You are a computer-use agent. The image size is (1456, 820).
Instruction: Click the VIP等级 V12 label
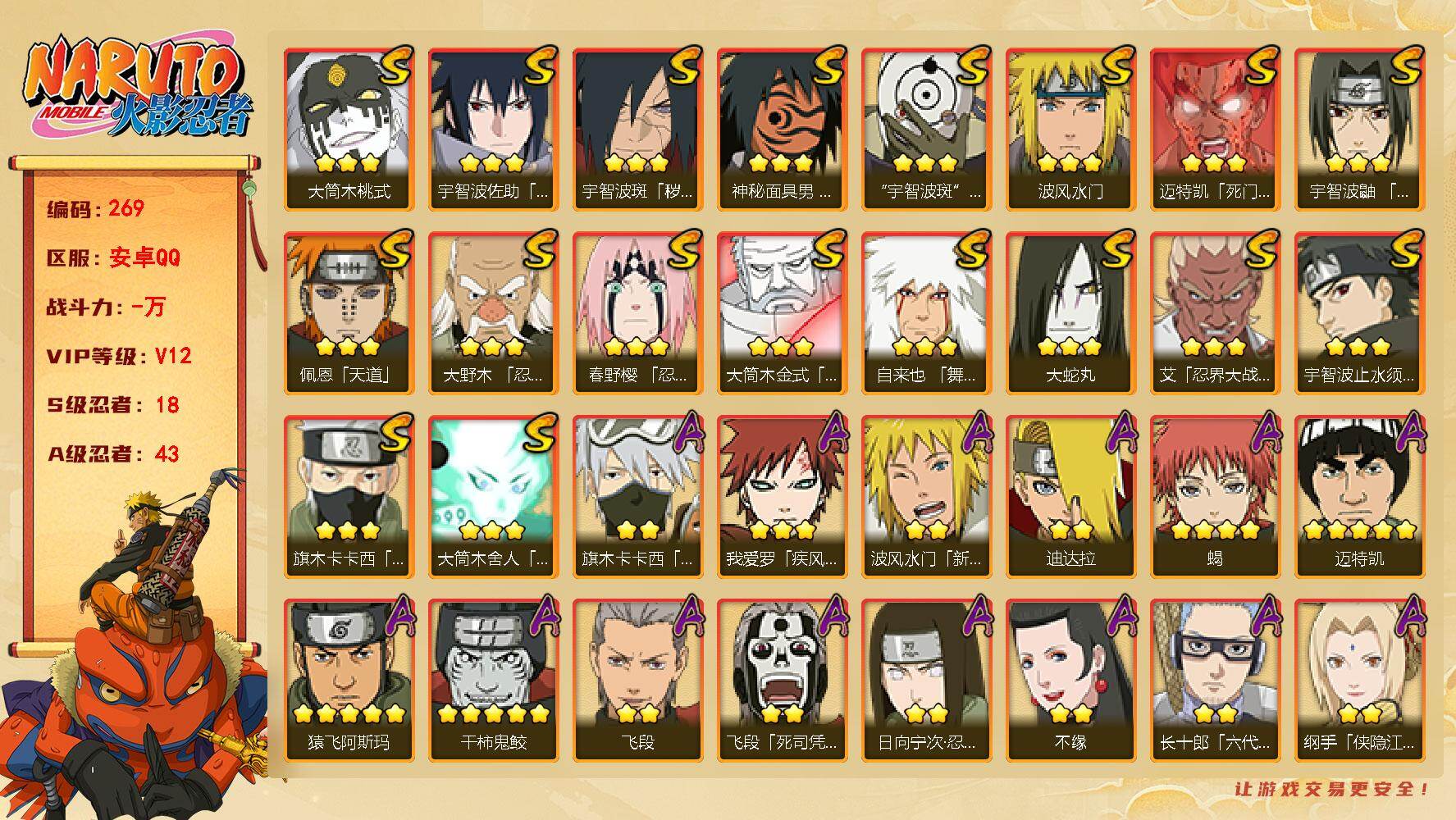tap(119, 356)
